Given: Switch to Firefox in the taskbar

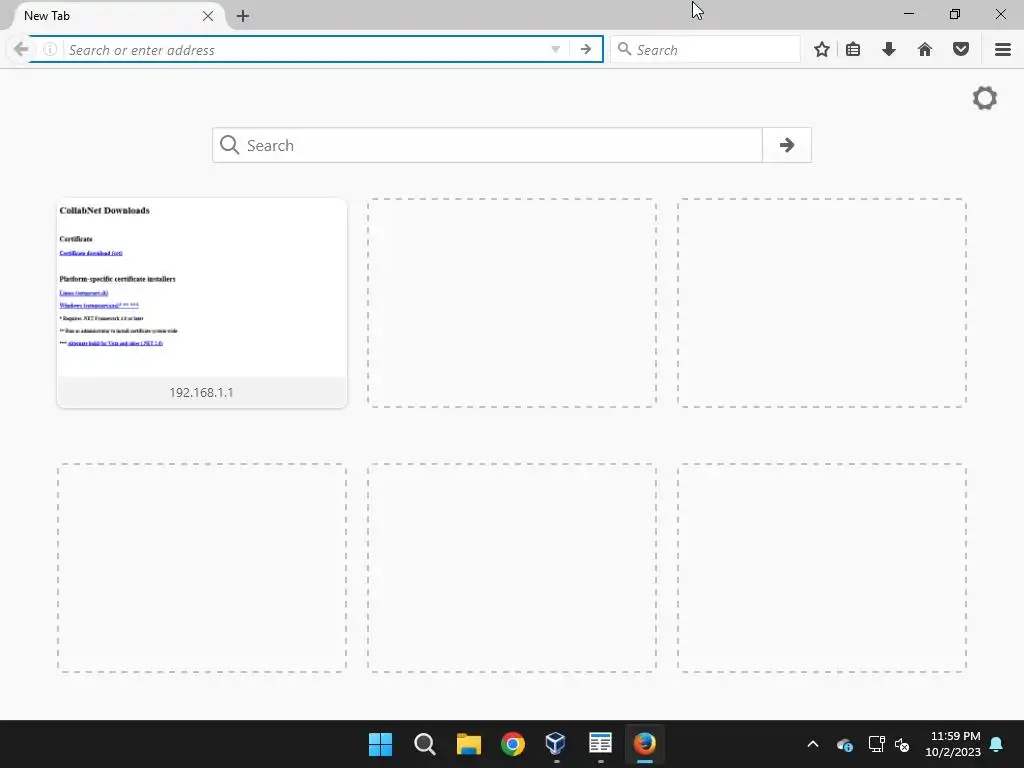Looking at the screenshot, I should pos(645,744).
